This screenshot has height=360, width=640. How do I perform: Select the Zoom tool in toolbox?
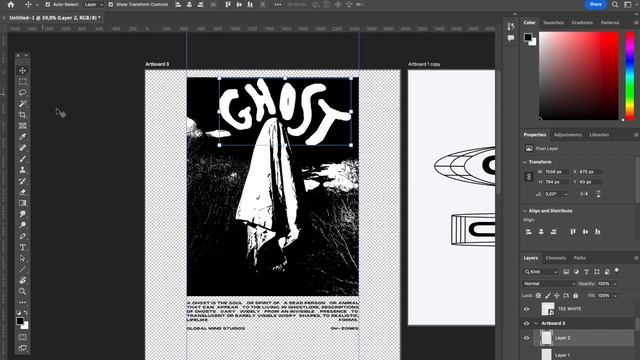22,291
